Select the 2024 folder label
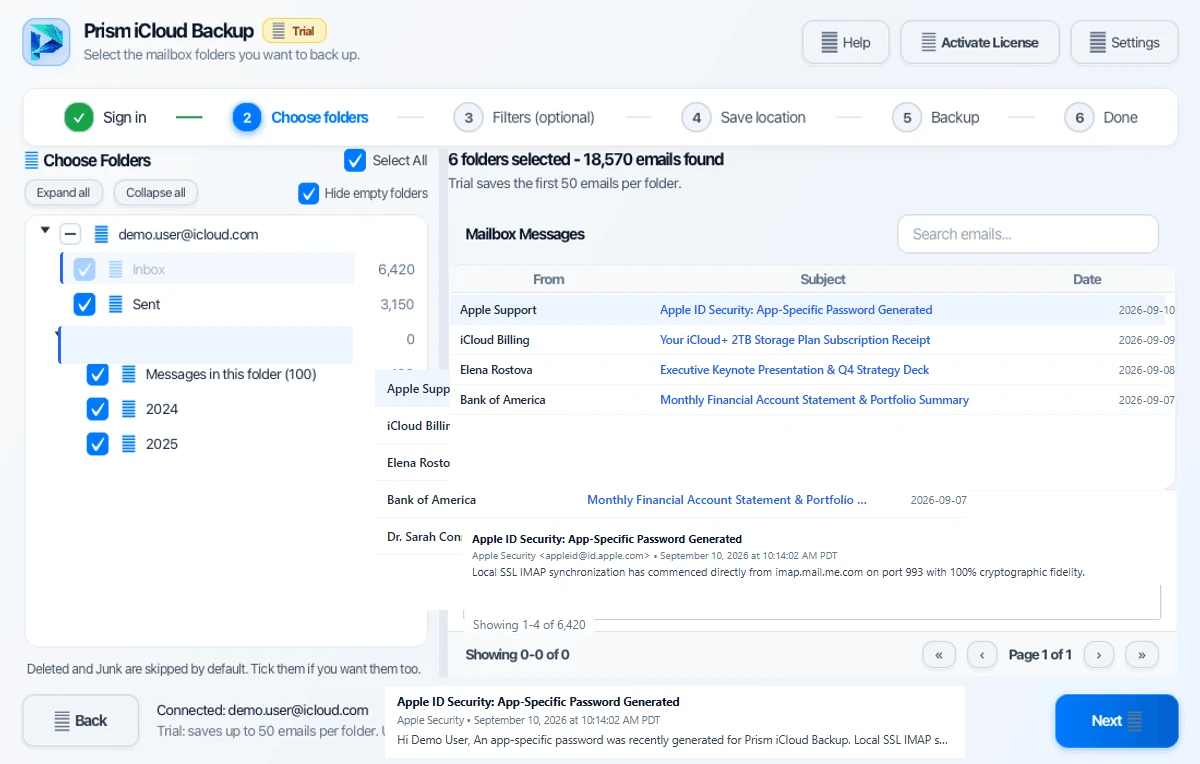This screenshot has height=764, width=1200. pyautogui.click(x=162, y=409)
